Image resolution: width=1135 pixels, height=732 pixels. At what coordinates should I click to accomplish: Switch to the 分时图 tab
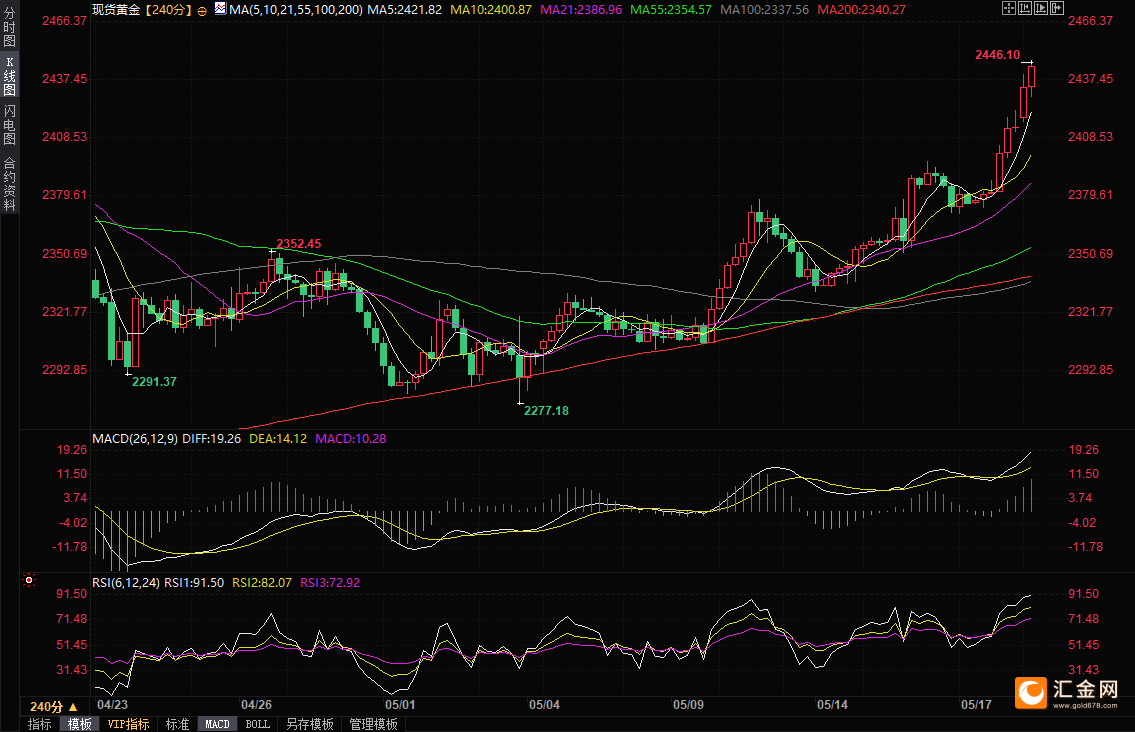(x=10, y=30)
